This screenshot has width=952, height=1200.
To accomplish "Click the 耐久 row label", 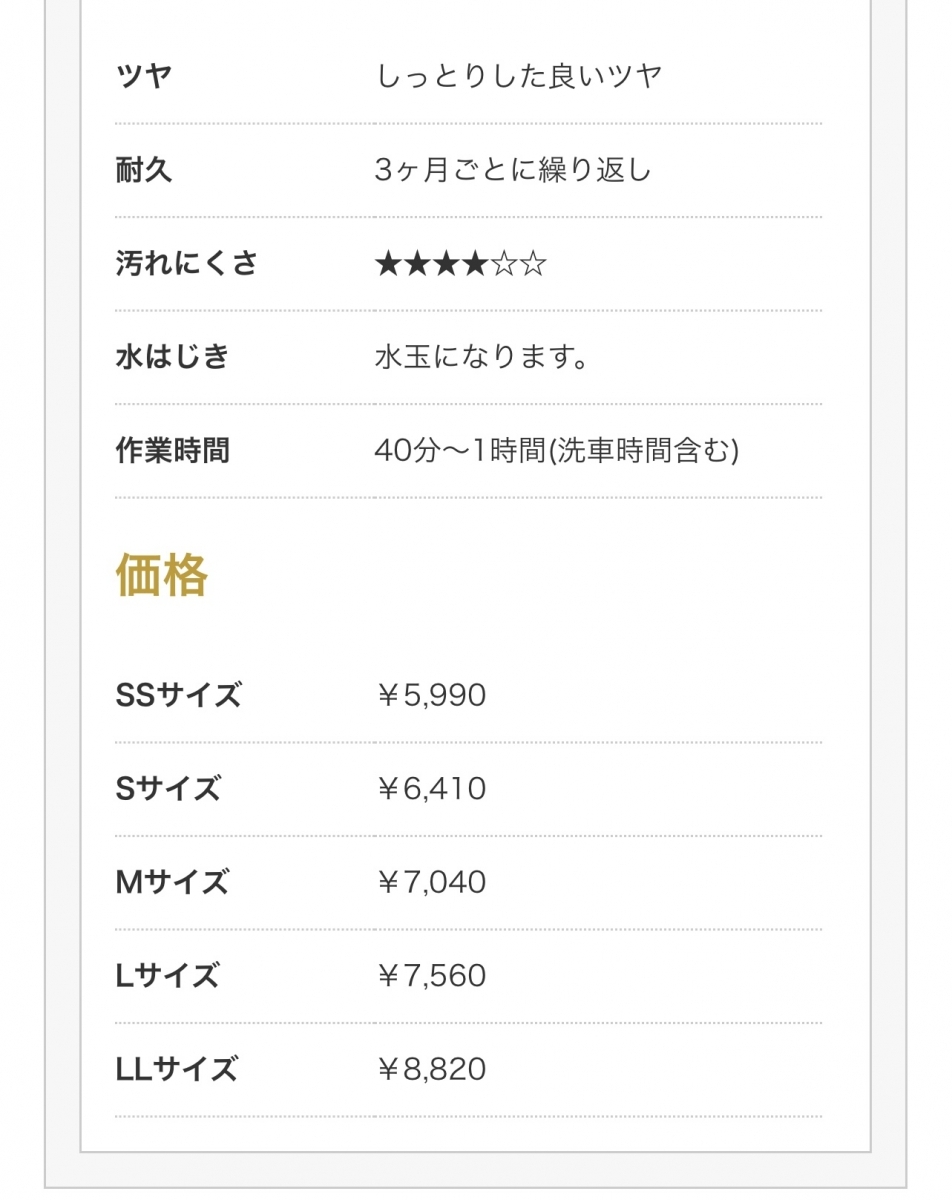I will [145, 170].
